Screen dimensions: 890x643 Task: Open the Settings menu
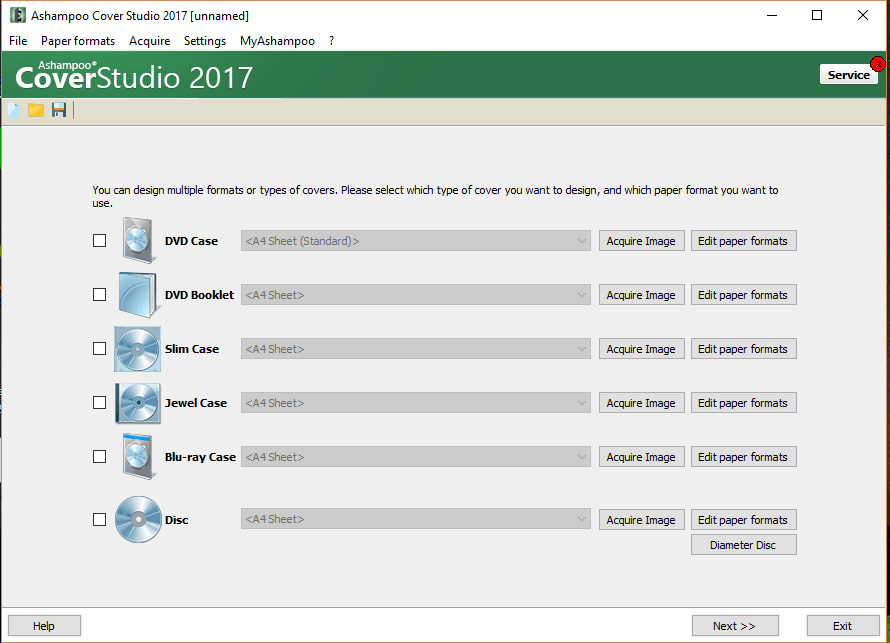205,41
